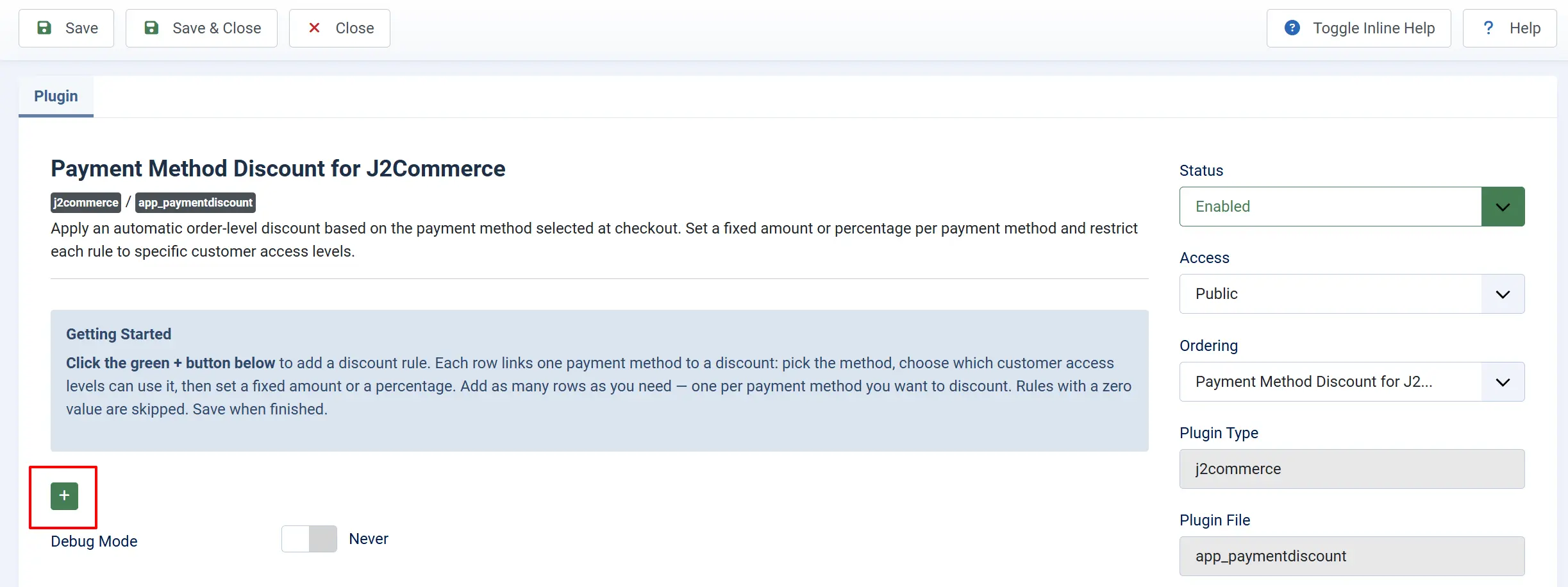Click the red X icon on Close

(314, 28)
